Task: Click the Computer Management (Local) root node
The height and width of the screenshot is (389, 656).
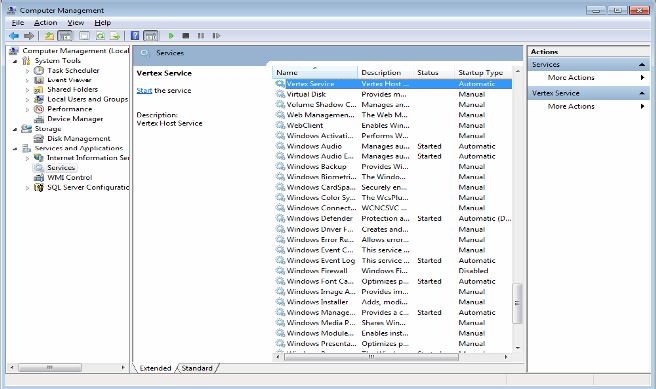Action: point(76,51)
